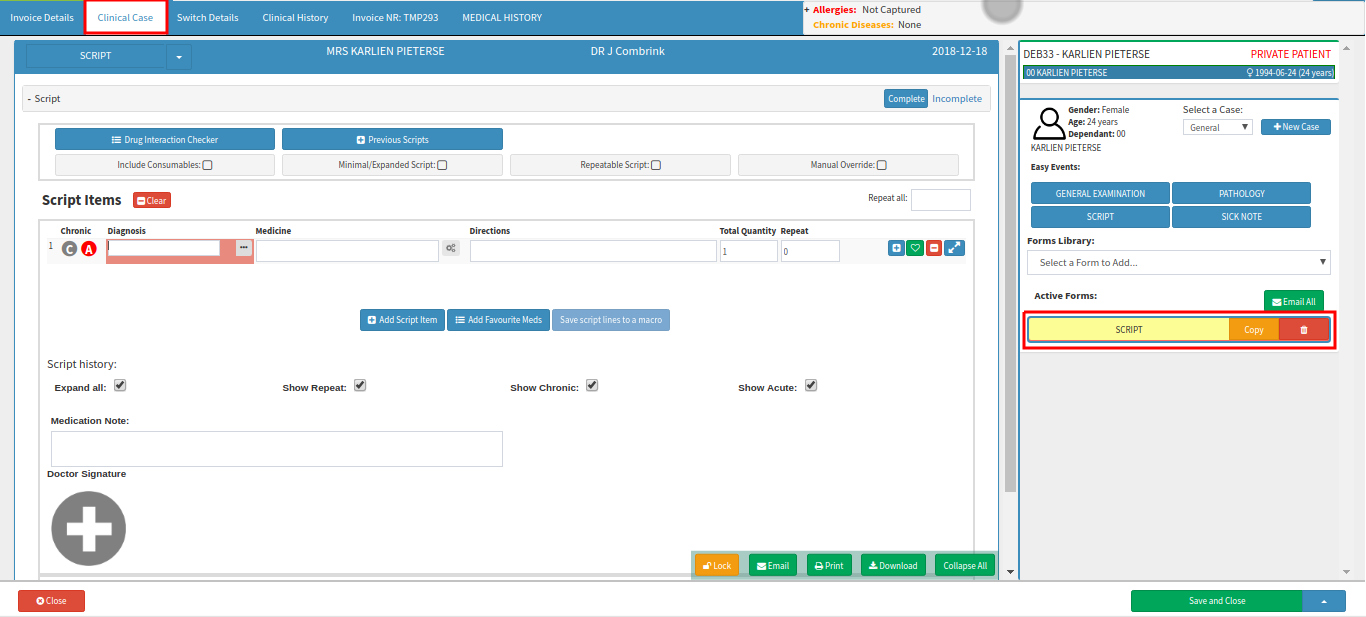Click the medicine settings gears icon
This screenshot has height=617, width=1366.
(x=451, y=249)
